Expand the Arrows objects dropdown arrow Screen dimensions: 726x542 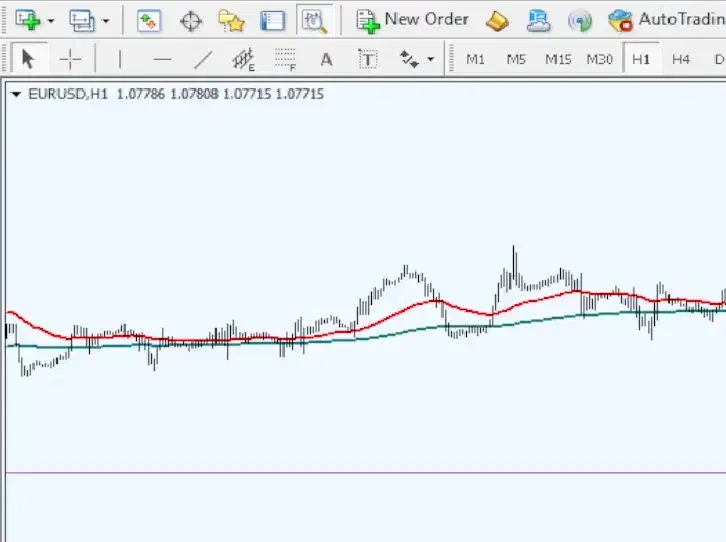pos(430,60)
